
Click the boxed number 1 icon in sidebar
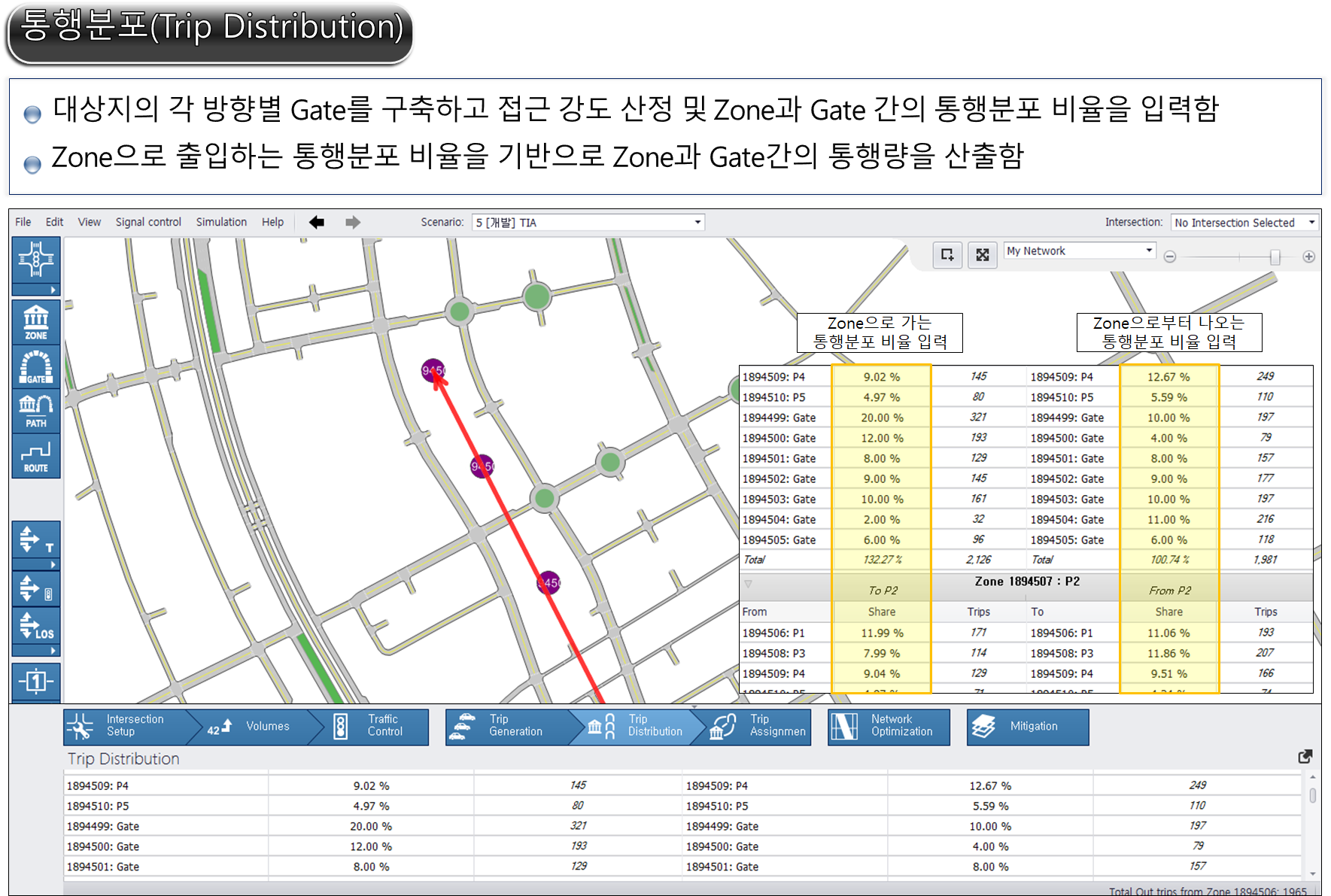click(35, 682)
